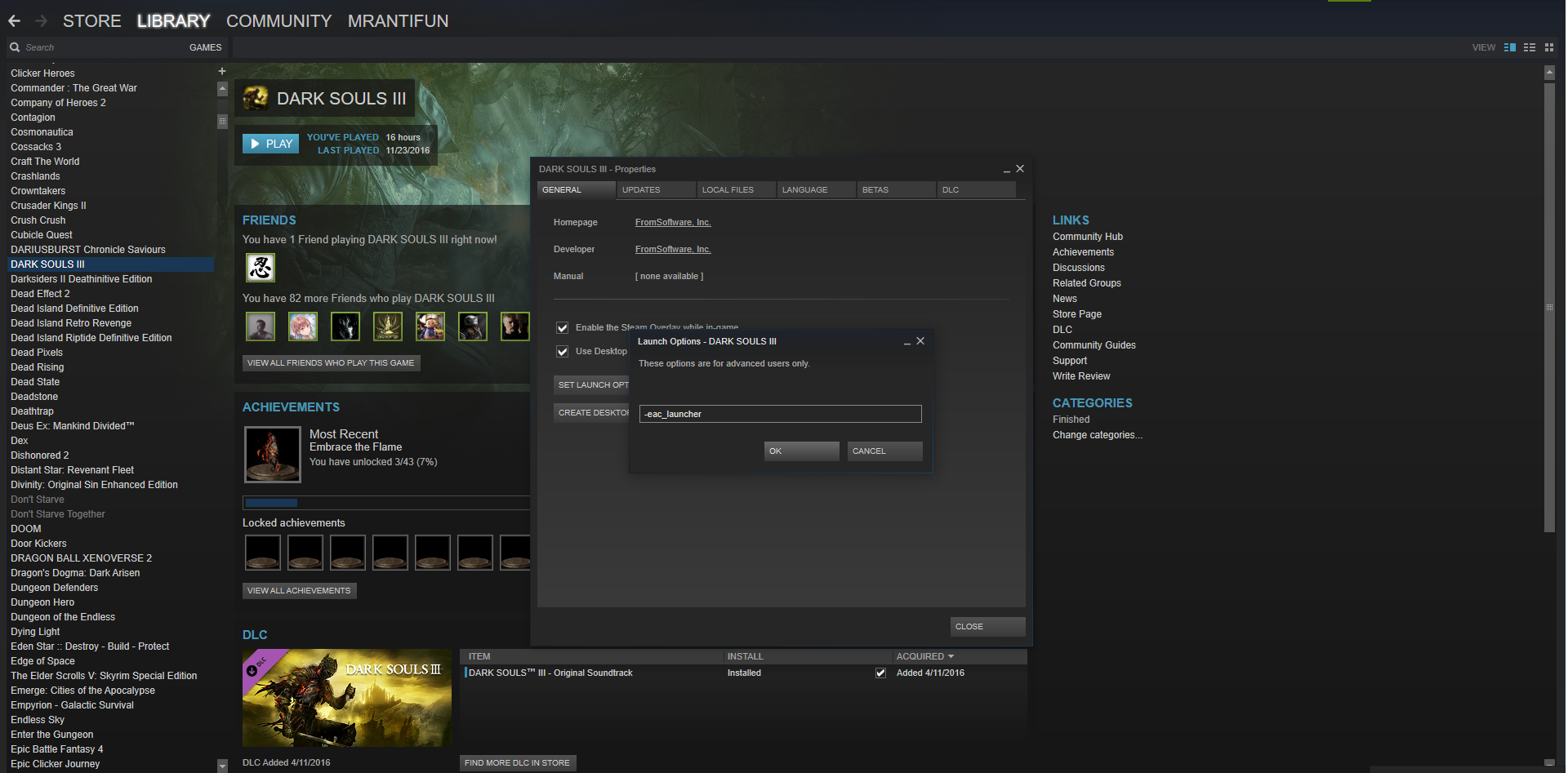The height and width of the screenshot is (773, 1568).
Task: Confirm launch options with OK
Action: pyautogui.click(x=801, y=451)
